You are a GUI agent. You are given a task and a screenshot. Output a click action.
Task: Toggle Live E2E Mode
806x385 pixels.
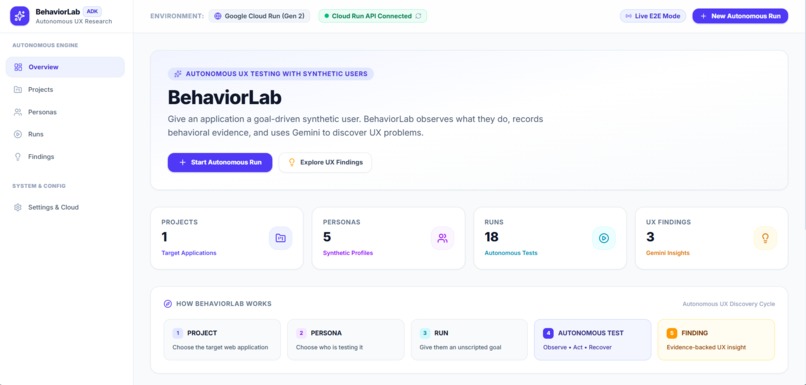click(x=652, y=16)
